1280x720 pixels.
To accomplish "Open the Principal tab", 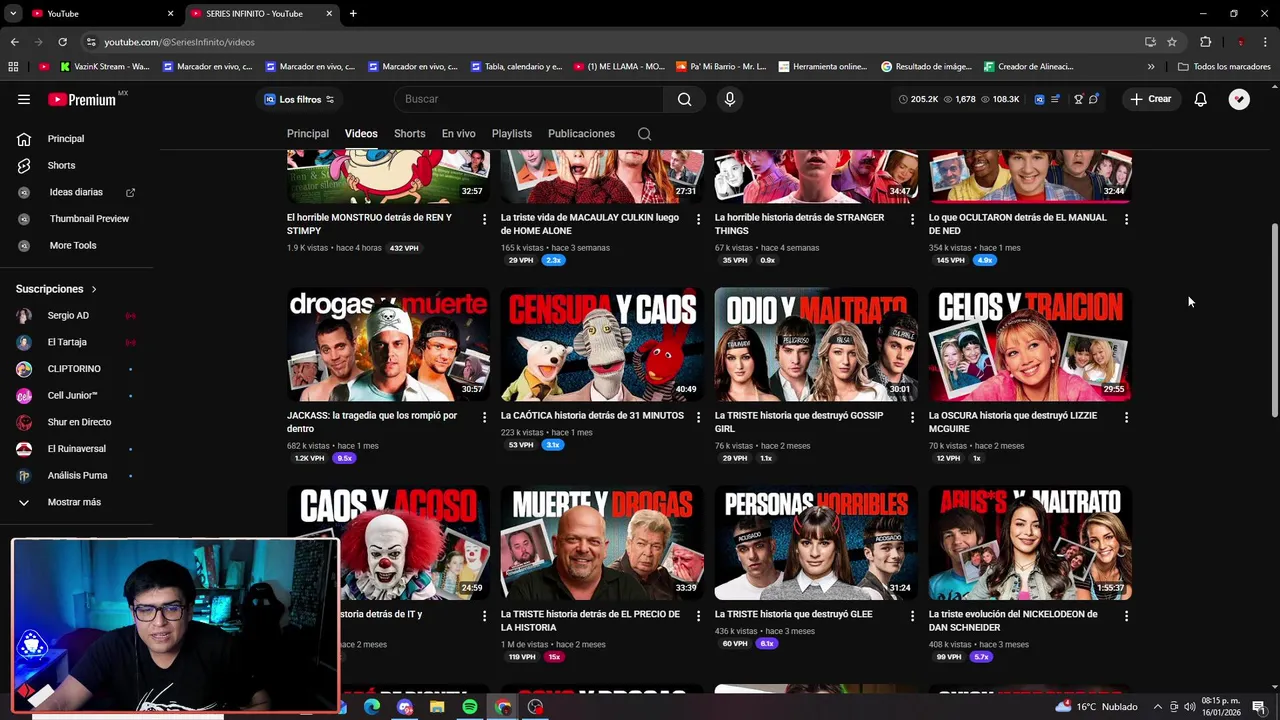I will [308, 134].
